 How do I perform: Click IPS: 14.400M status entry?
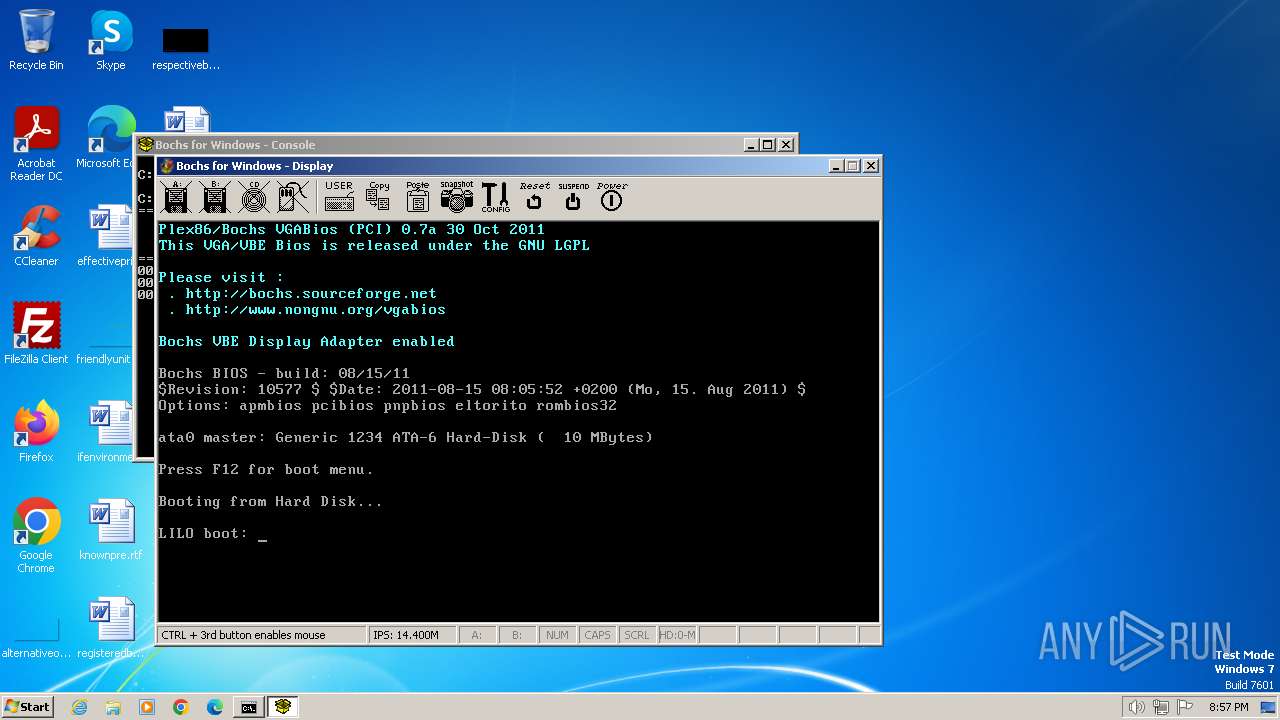click(x=412, y=635)
